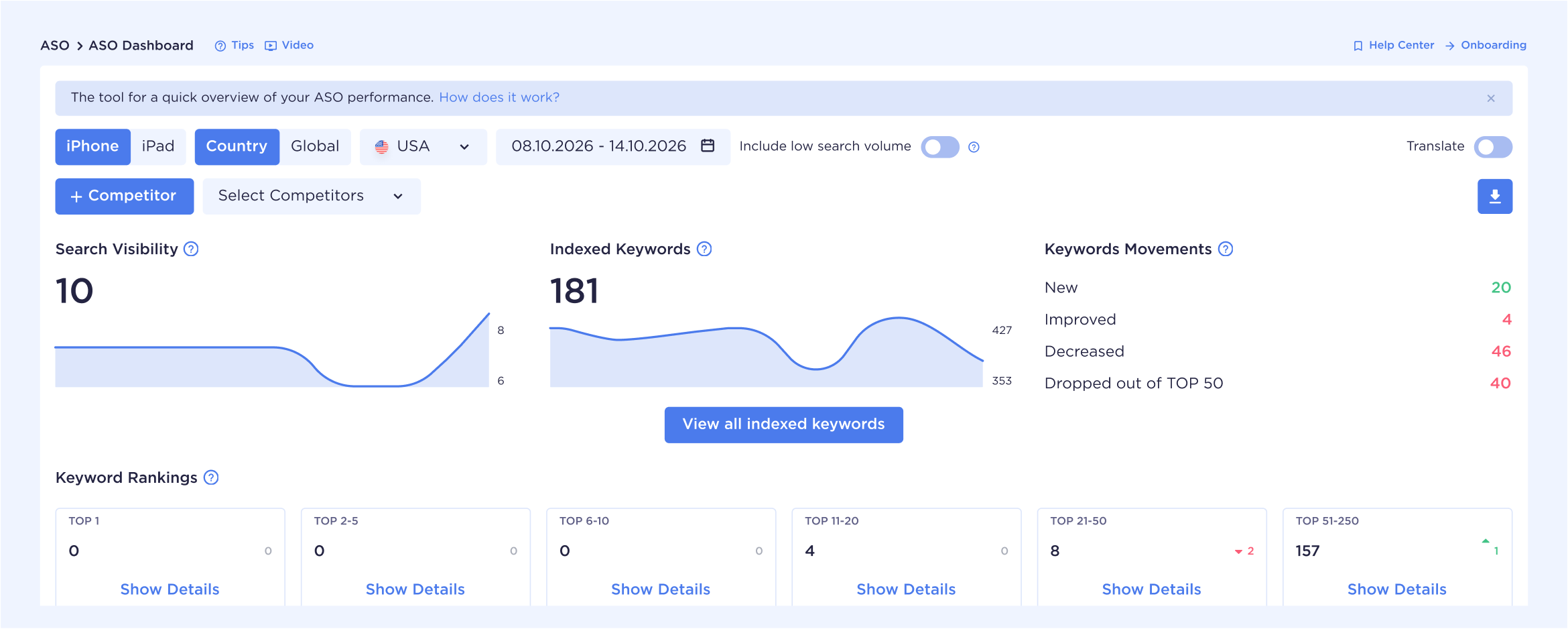Open the calendar icon in date range
This screenshot has height=629, width=1568.
tap(708, 146)
